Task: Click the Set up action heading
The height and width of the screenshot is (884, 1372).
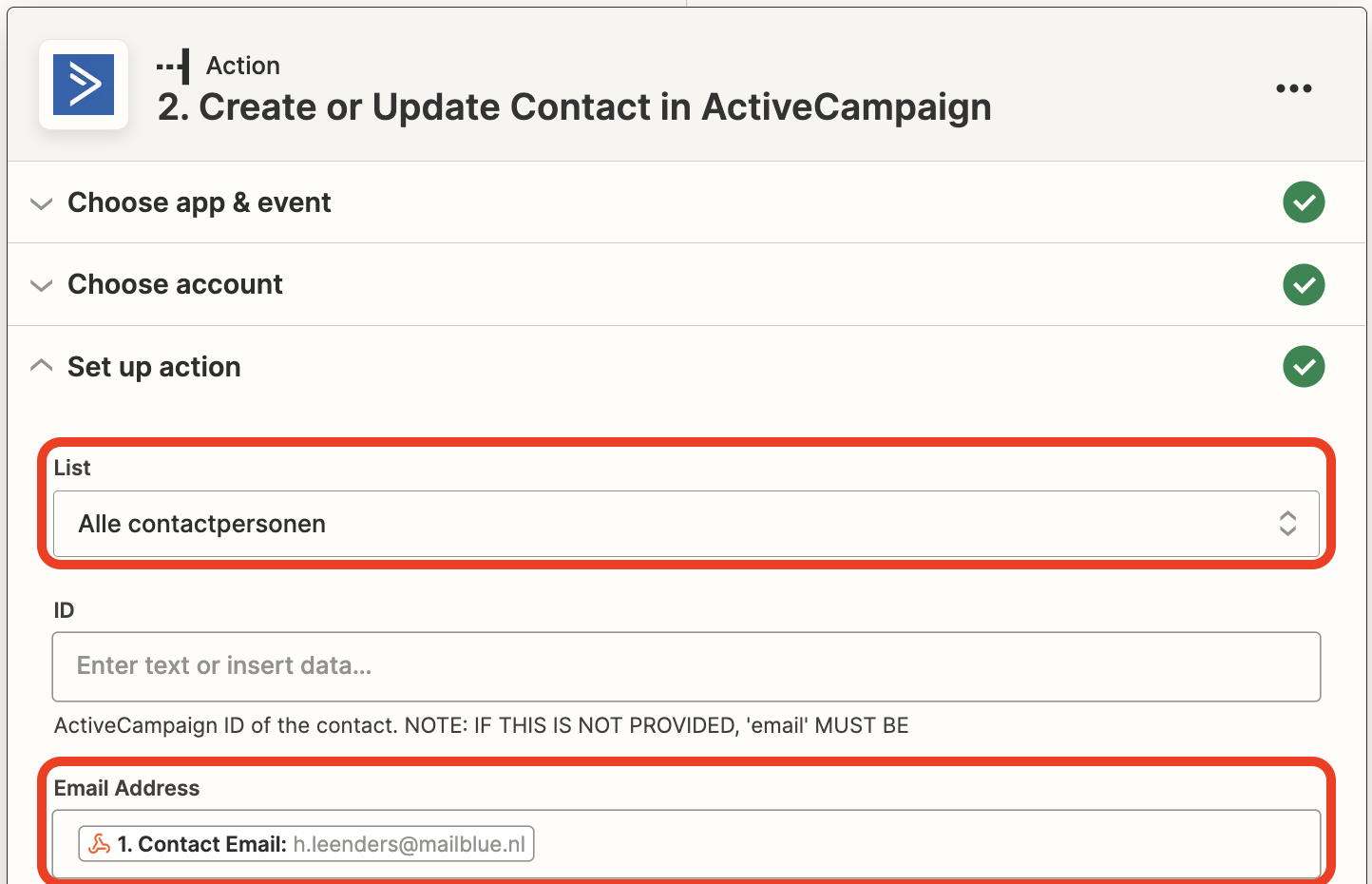Action: (154, 367)
